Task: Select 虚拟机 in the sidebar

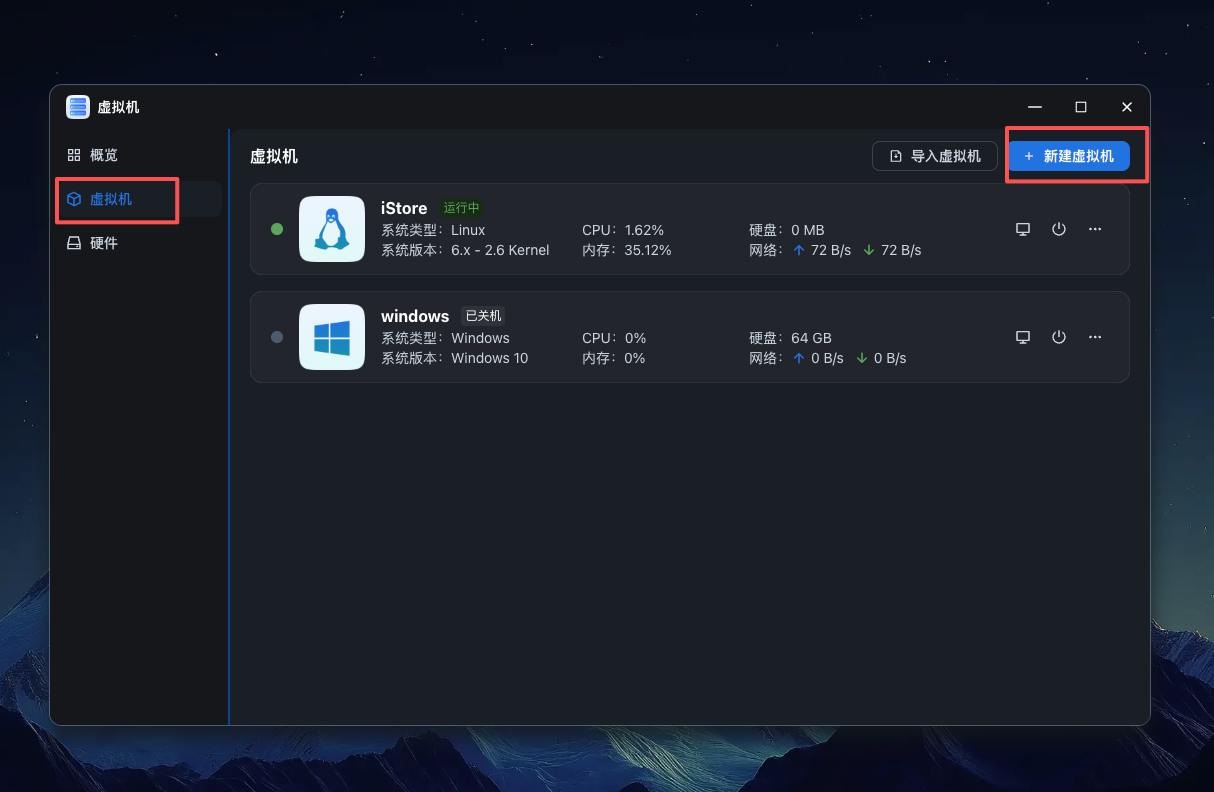Action: tap(110, 199)
